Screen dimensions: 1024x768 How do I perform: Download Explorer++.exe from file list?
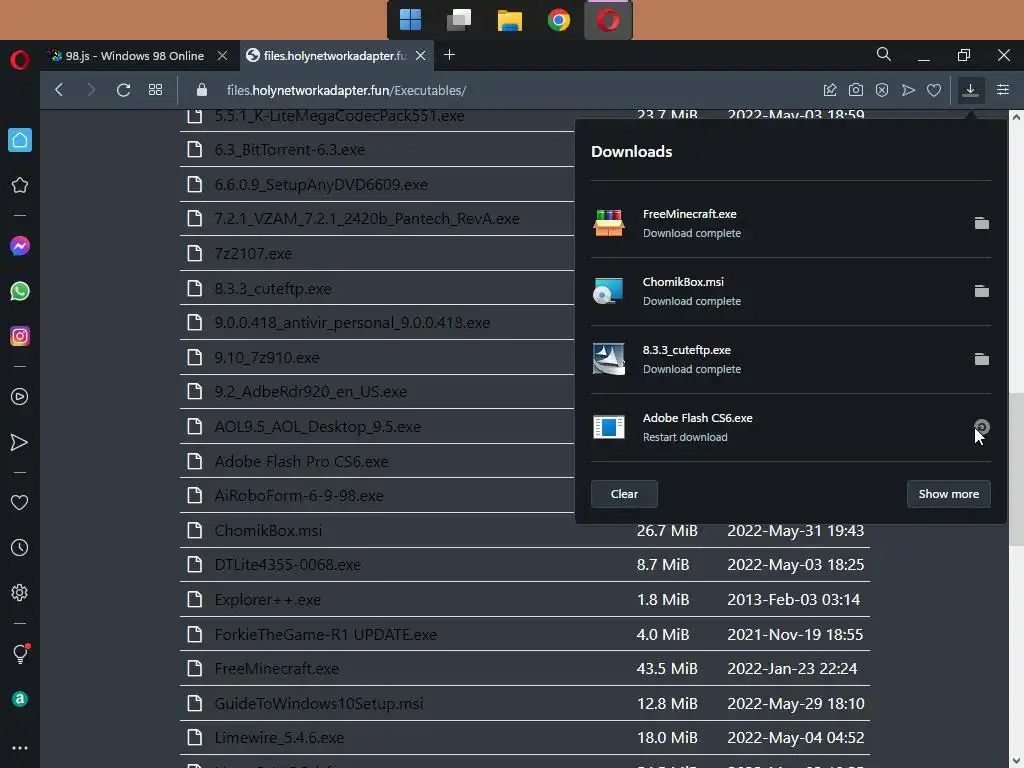pos(268,600)
